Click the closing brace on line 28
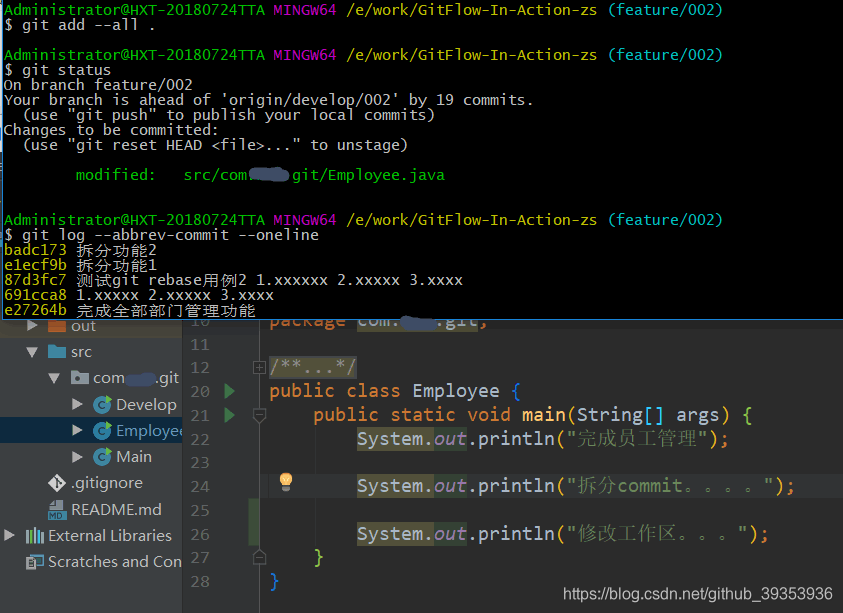 click(275, 581)
